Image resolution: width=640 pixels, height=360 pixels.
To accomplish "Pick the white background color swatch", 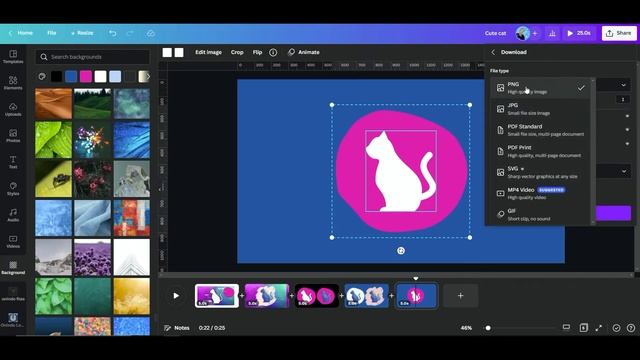I will tap(100, 76).
